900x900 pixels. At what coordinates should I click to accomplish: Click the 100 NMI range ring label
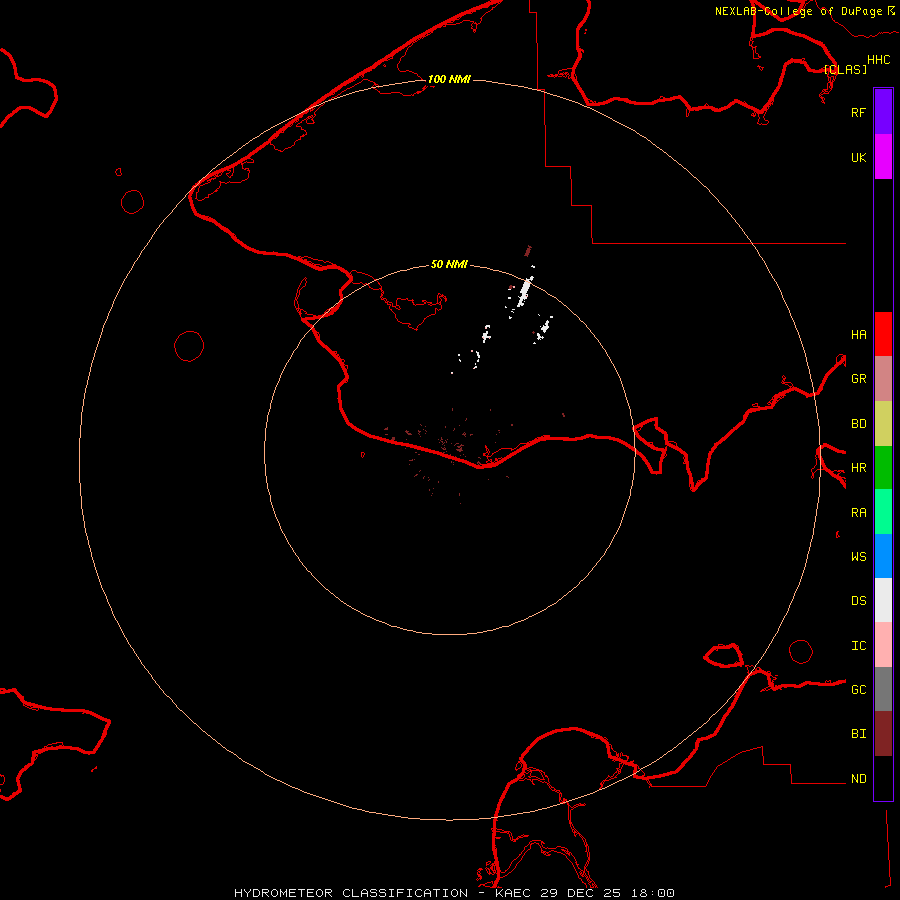448,79
